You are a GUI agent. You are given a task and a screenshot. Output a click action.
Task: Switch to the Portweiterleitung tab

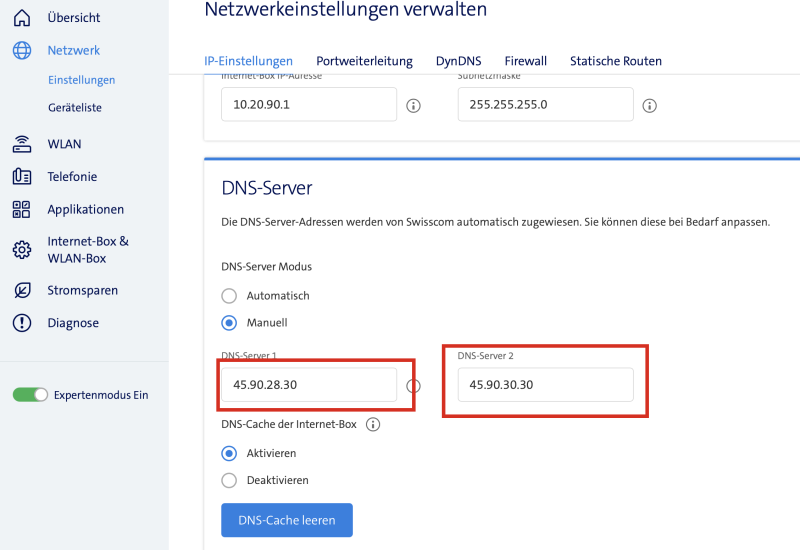(364, 61)
